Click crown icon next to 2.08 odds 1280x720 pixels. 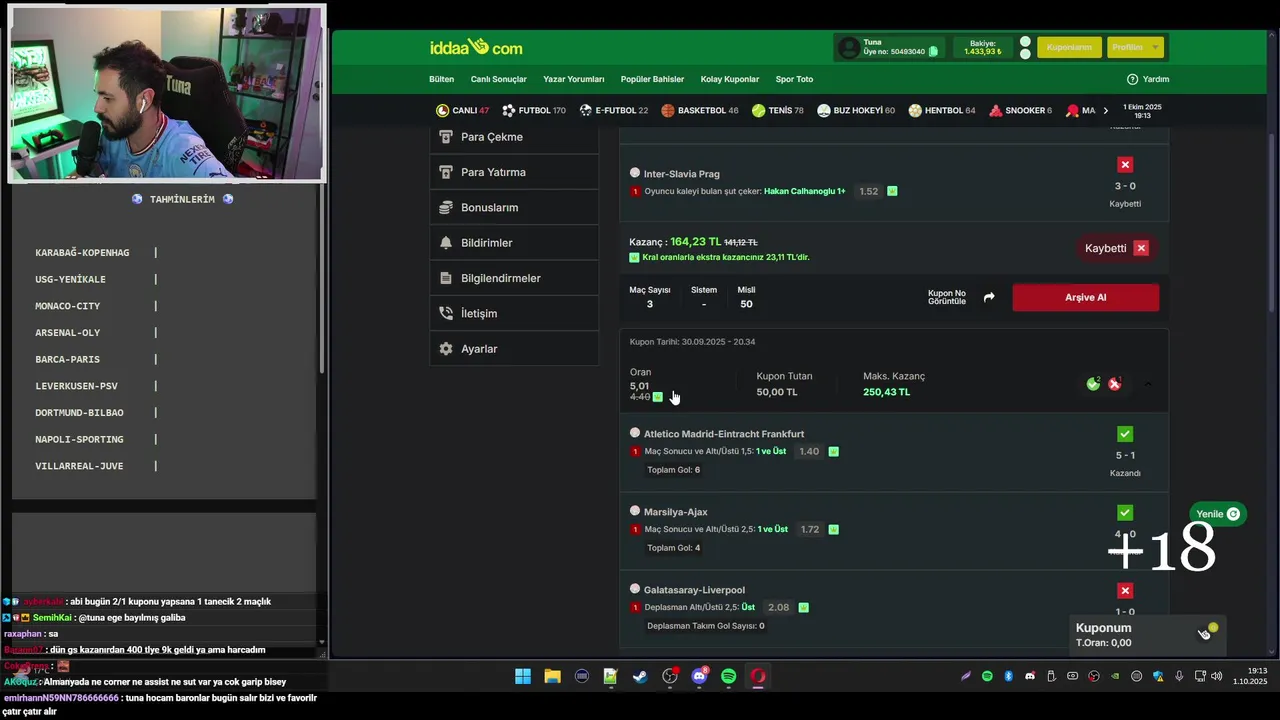803,607
